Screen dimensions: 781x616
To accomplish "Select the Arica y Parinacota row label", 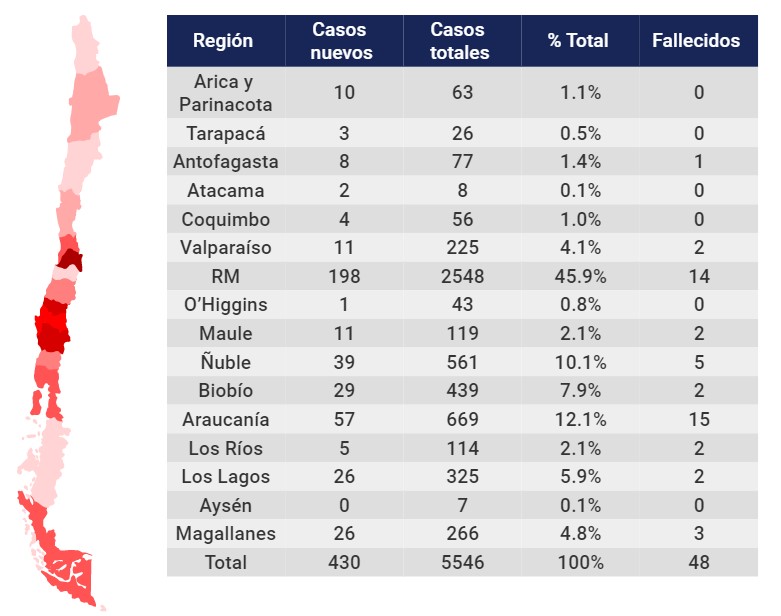I will point(226,93).
